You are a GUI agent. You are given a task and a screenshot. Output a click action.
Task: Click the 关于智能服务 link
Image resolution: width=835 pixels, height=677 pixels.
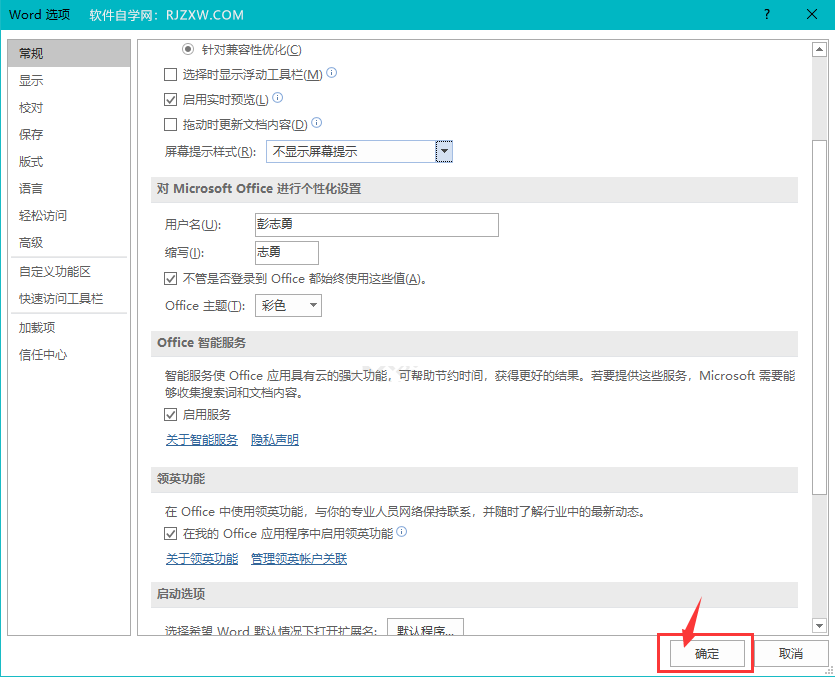click(x=201, y=439)
